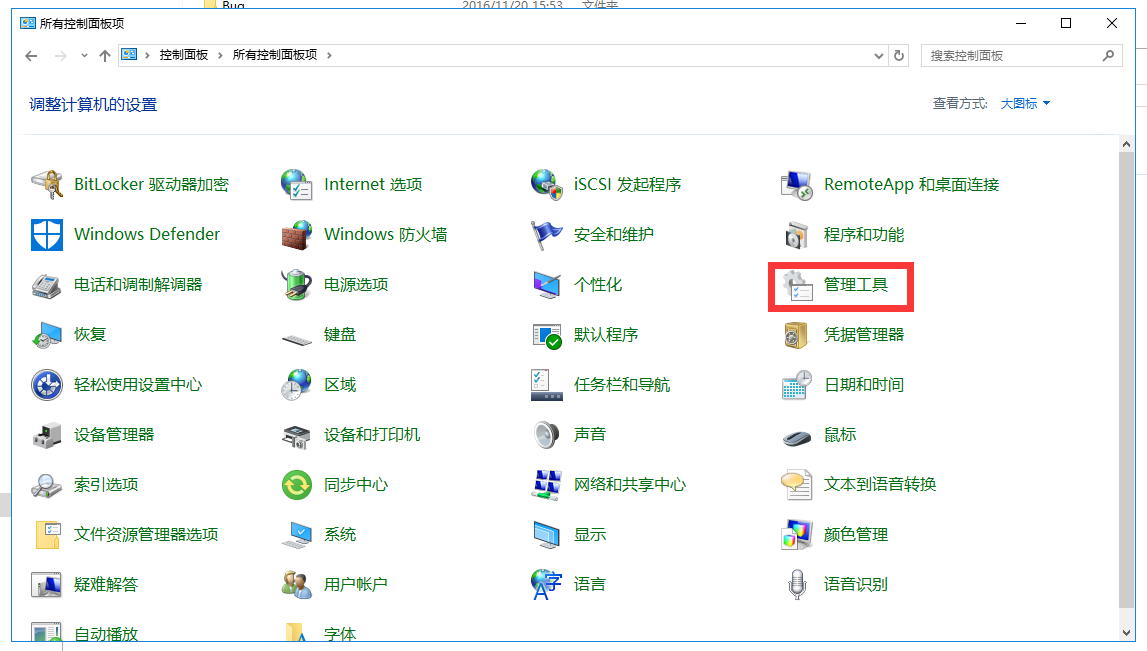This screenshot has width=1147, height=651.
Task: Select the 控制面板 breadcrumb
Action: pyautogui.click(x=184, y=55)
